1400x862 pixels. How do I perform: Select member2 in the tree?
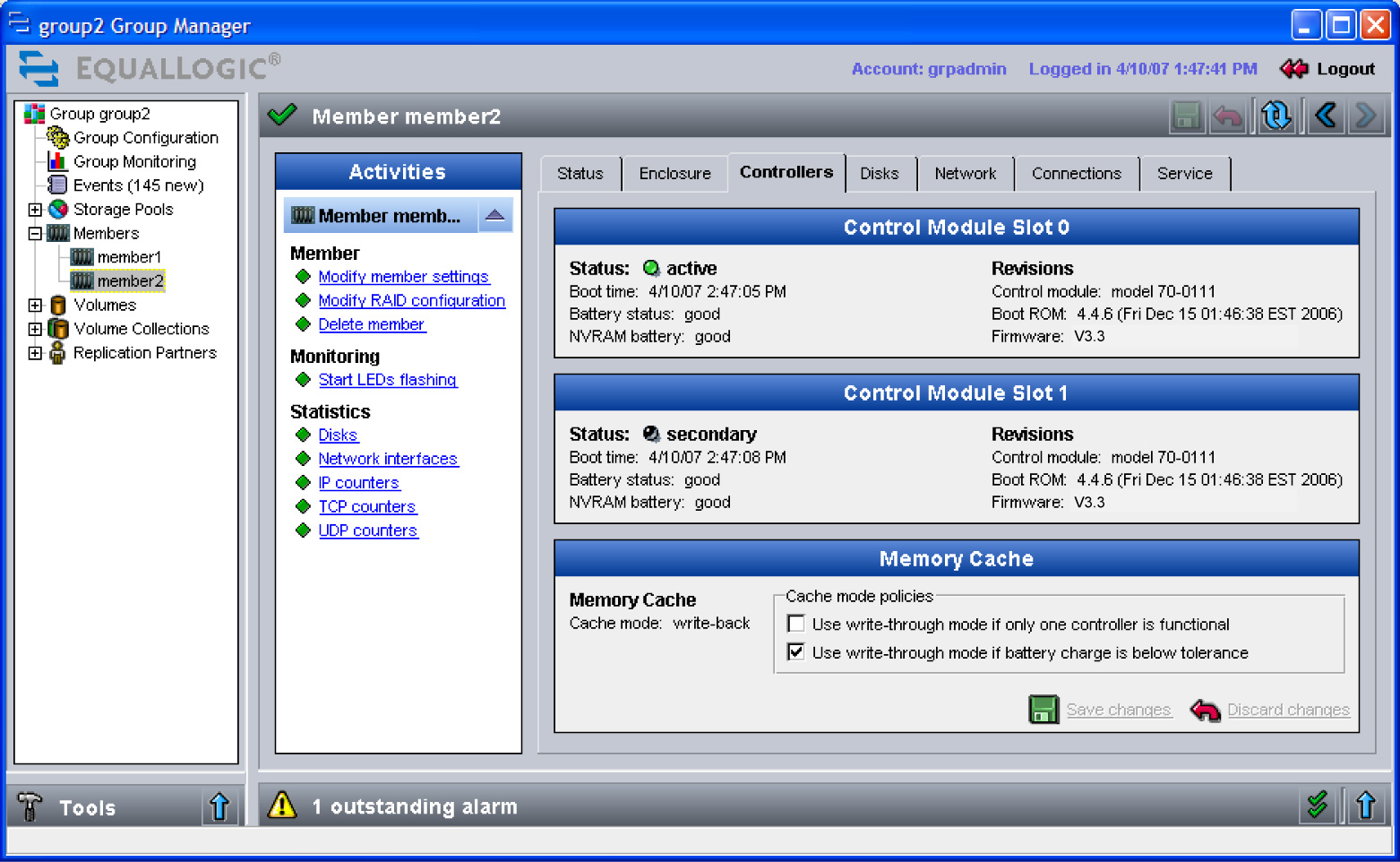(130, 281)
